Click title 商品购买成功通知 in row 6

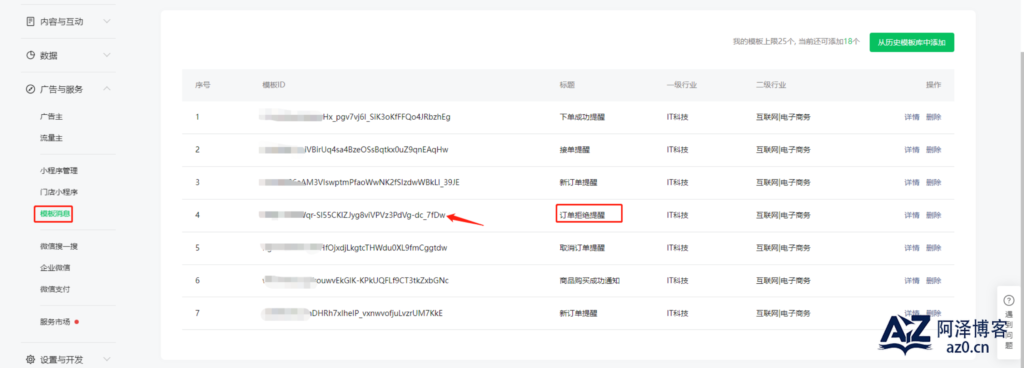click(x=589, y=281)
